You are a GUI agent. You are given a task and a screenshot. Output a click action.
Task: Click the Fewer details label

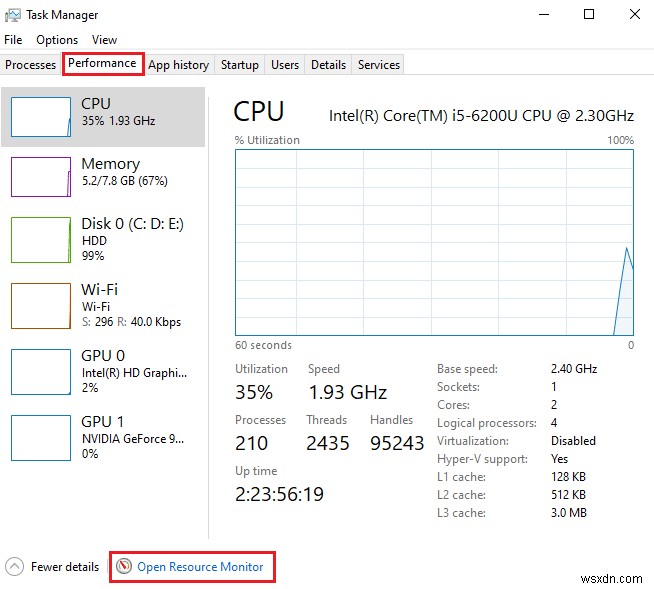point(65,566)
